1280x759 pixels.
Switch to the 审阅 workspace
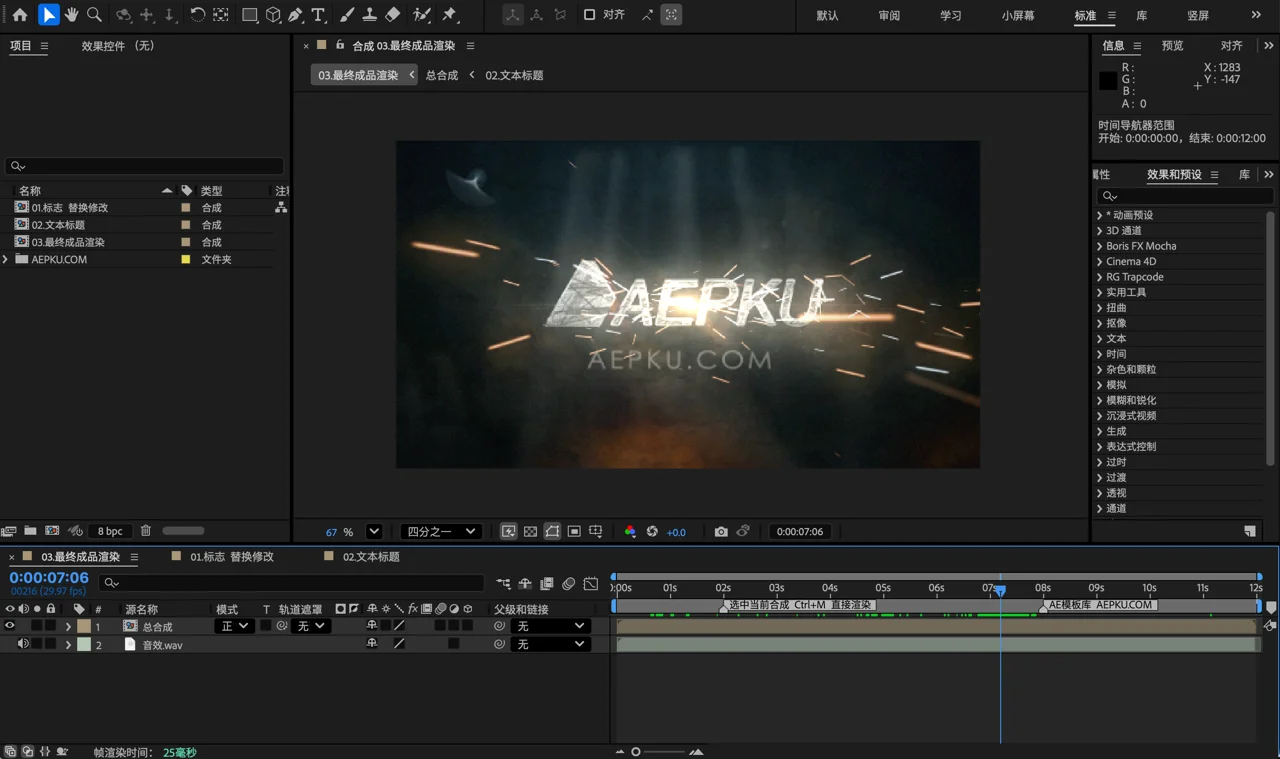889,16
